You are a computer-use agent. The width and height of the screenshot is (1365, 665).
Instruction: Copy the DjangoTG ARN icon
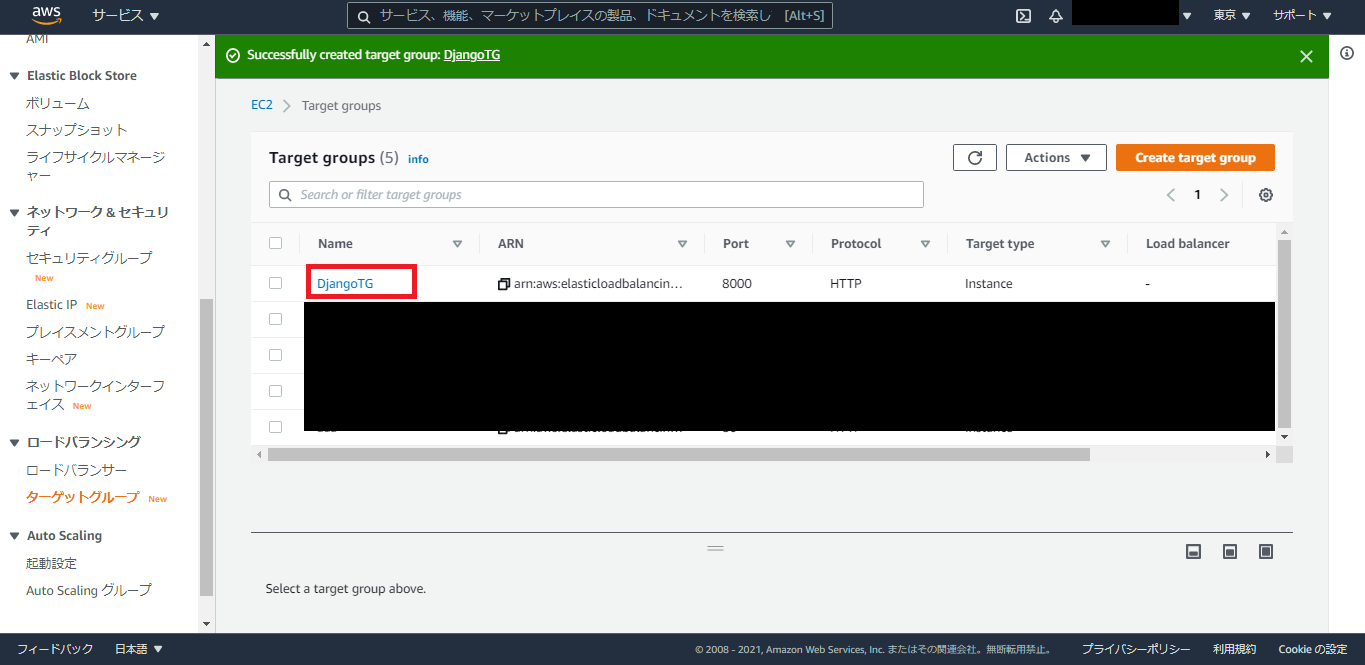504,284
